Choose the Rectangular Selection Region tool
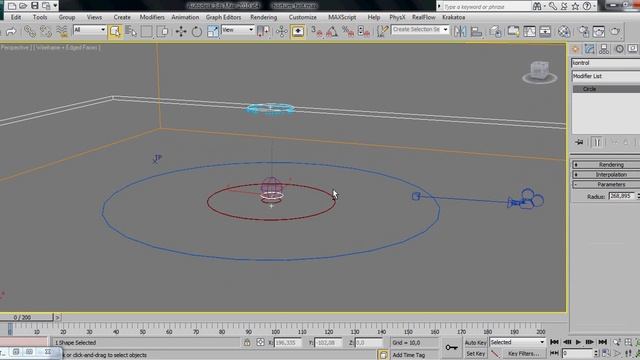The image size is (640, 360). coord(147,31)
